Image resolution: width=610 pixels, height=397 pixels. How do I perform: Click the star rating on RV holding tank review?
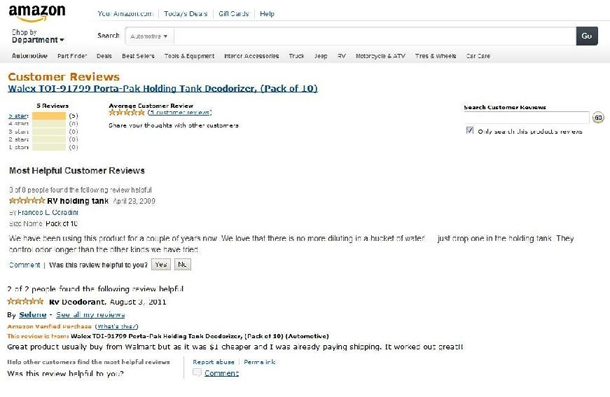pos(27,201)
